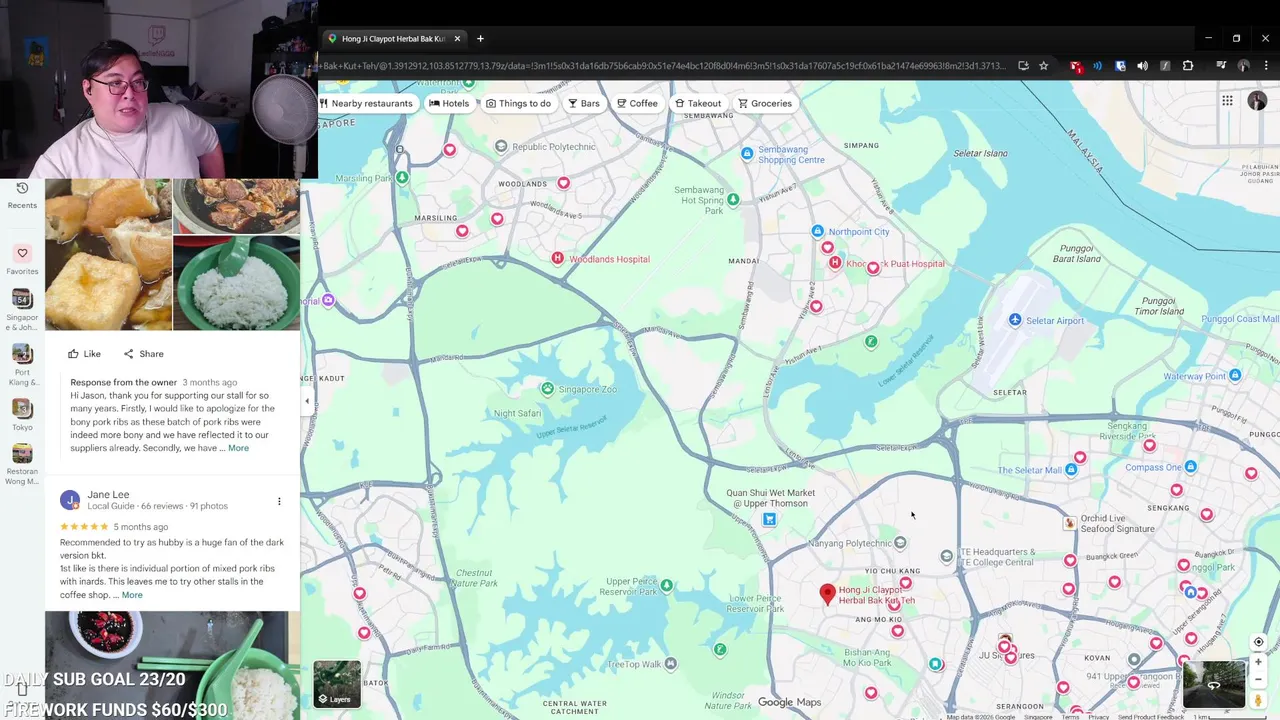Select the Bars filter chip

coord(584,103)
